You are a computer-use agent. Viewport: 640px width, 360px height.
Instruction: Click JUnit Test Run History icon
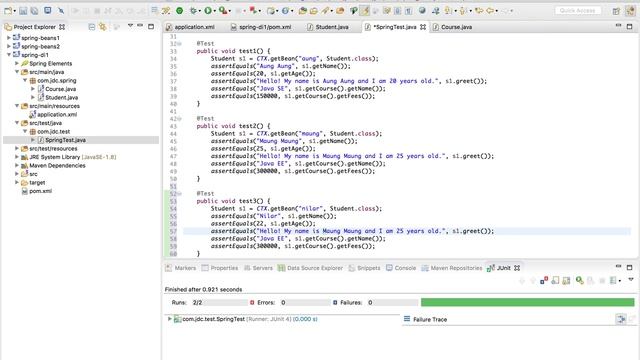(x=613, y=280)
